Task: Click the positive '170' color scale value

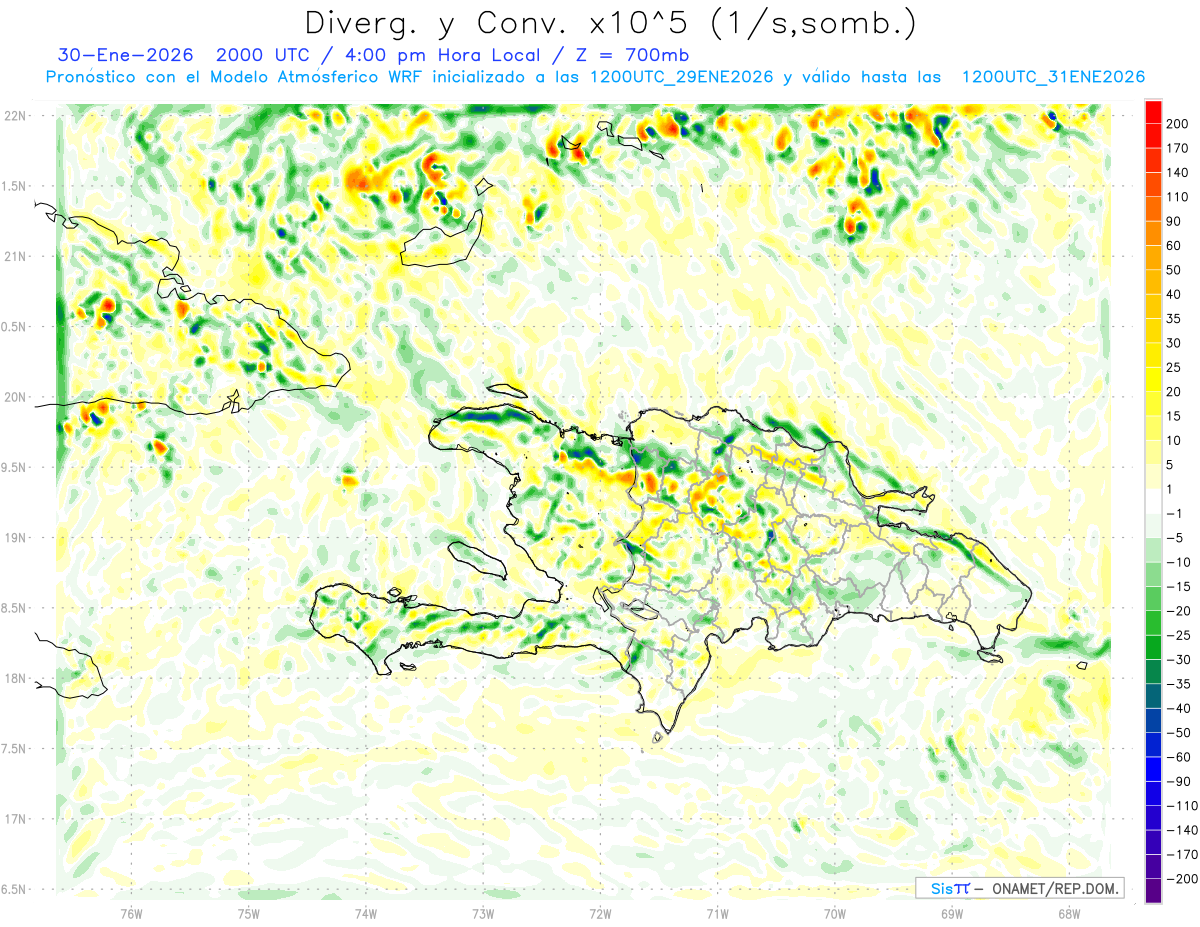Action: 1177,148
